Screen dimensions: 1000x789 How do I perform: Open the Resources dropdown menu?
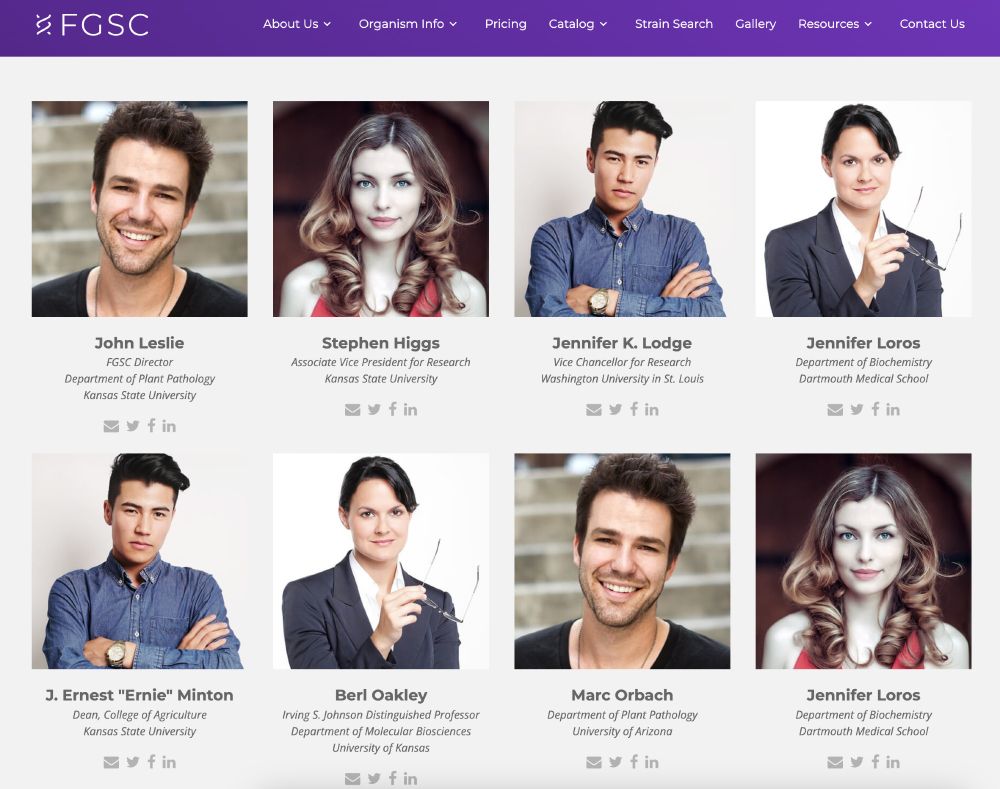(835, 24)
